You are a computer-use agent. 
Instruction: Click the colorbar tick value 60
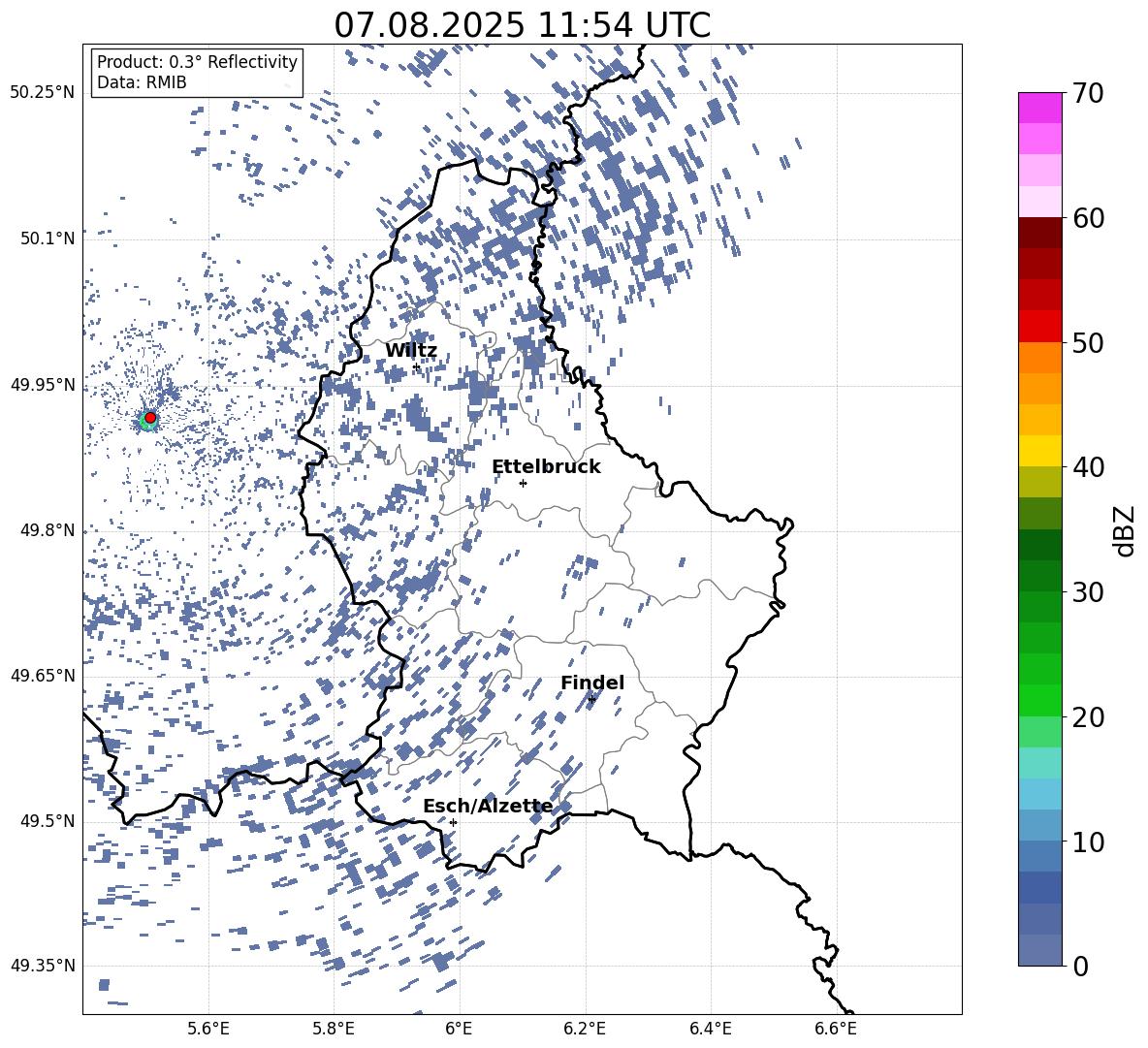tap(1088, 217)
